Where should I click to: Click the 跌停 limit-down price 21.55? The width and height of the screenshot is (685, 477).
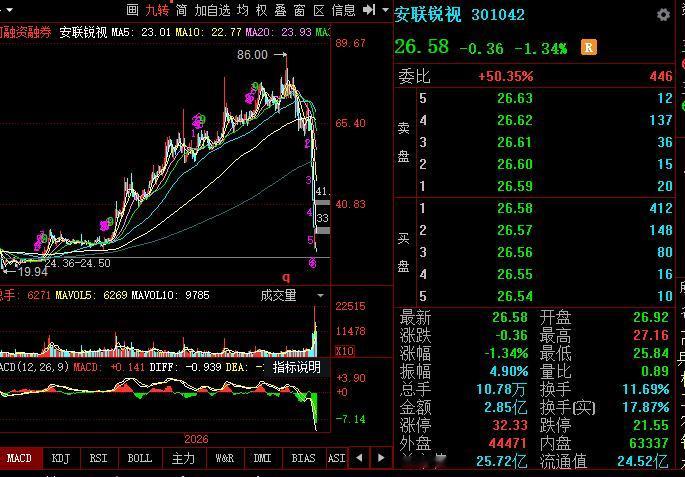tap(651, 425)
